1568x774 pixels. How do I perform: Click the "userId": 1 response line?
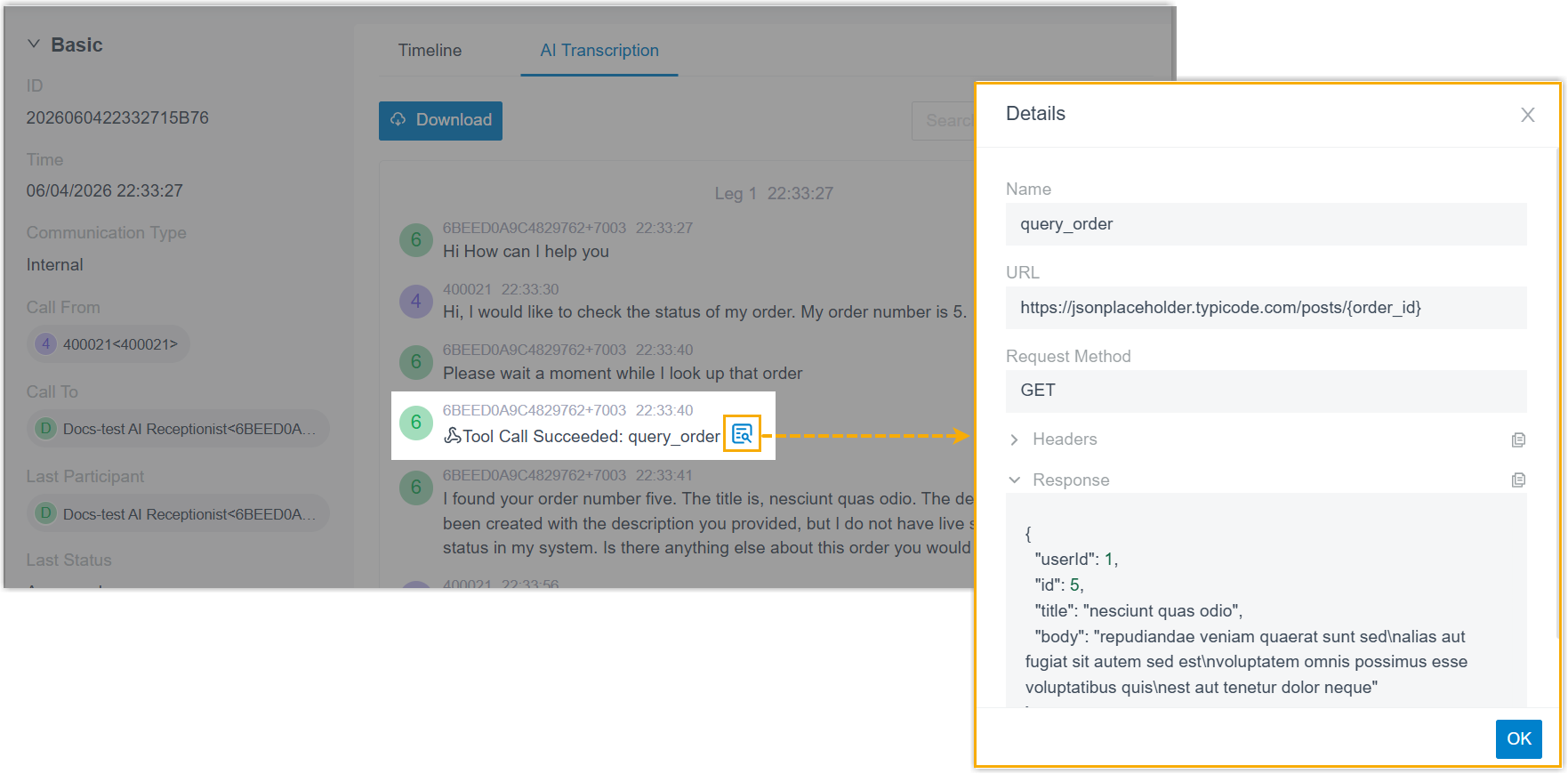coord(1076,560)
